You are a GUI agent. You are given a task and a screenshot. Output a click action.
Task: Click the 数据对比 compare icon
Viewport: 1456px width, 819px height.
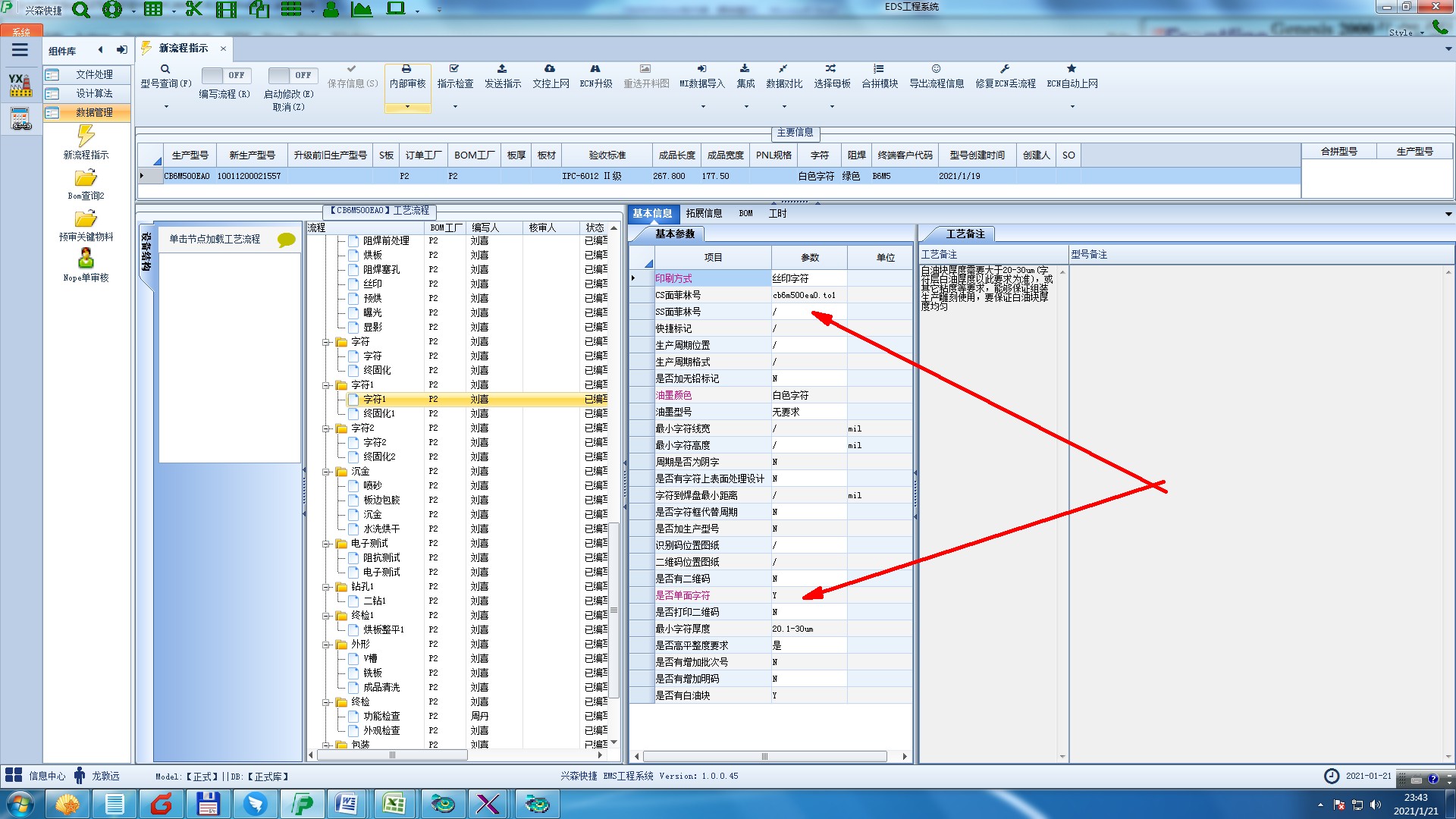(x=783, y=69)
